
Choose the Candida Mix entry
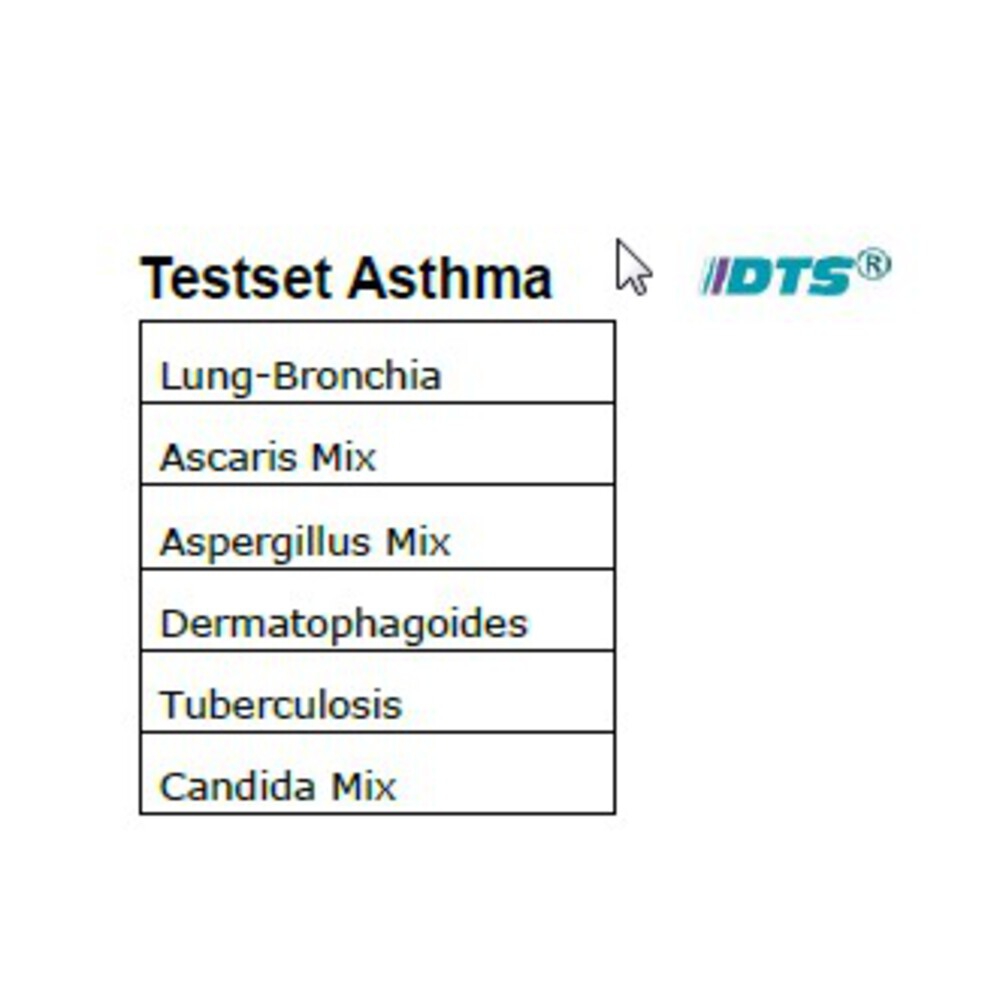(x=377, y=774)
